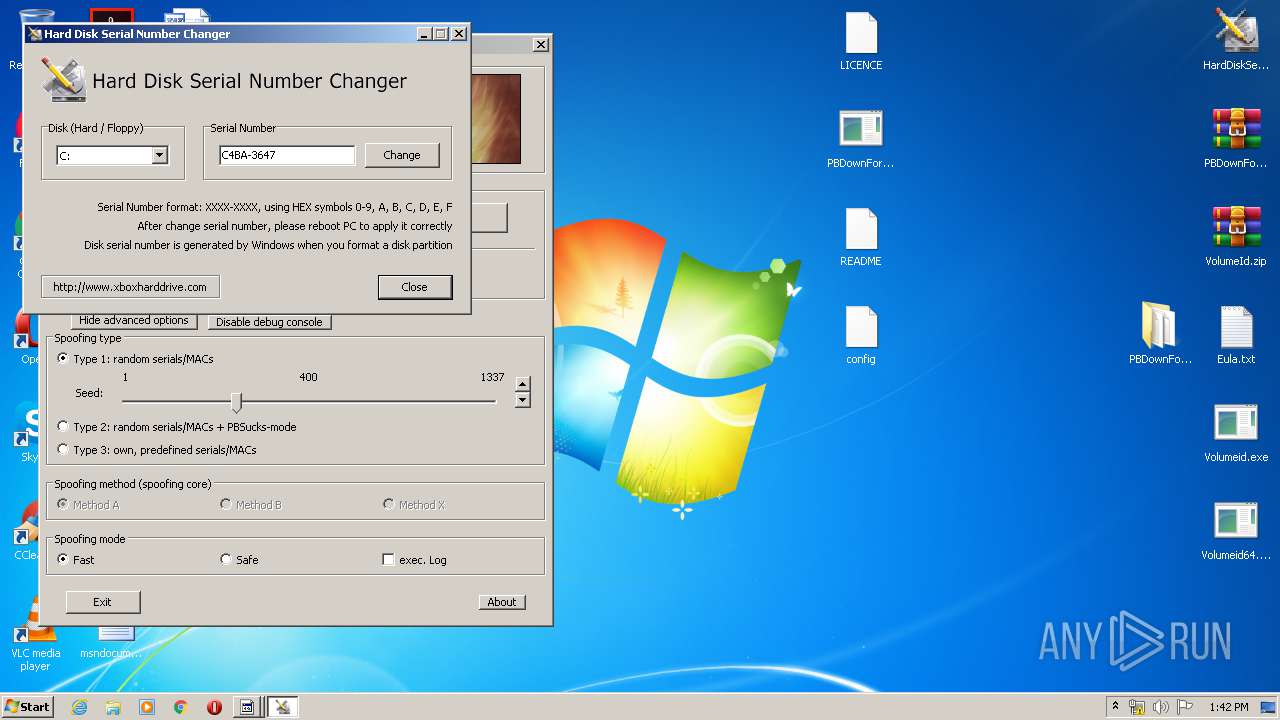The height and width of the screenshot is (720, 1280).
Task: Open the volume control tray icon
Action: (1161, 707)
